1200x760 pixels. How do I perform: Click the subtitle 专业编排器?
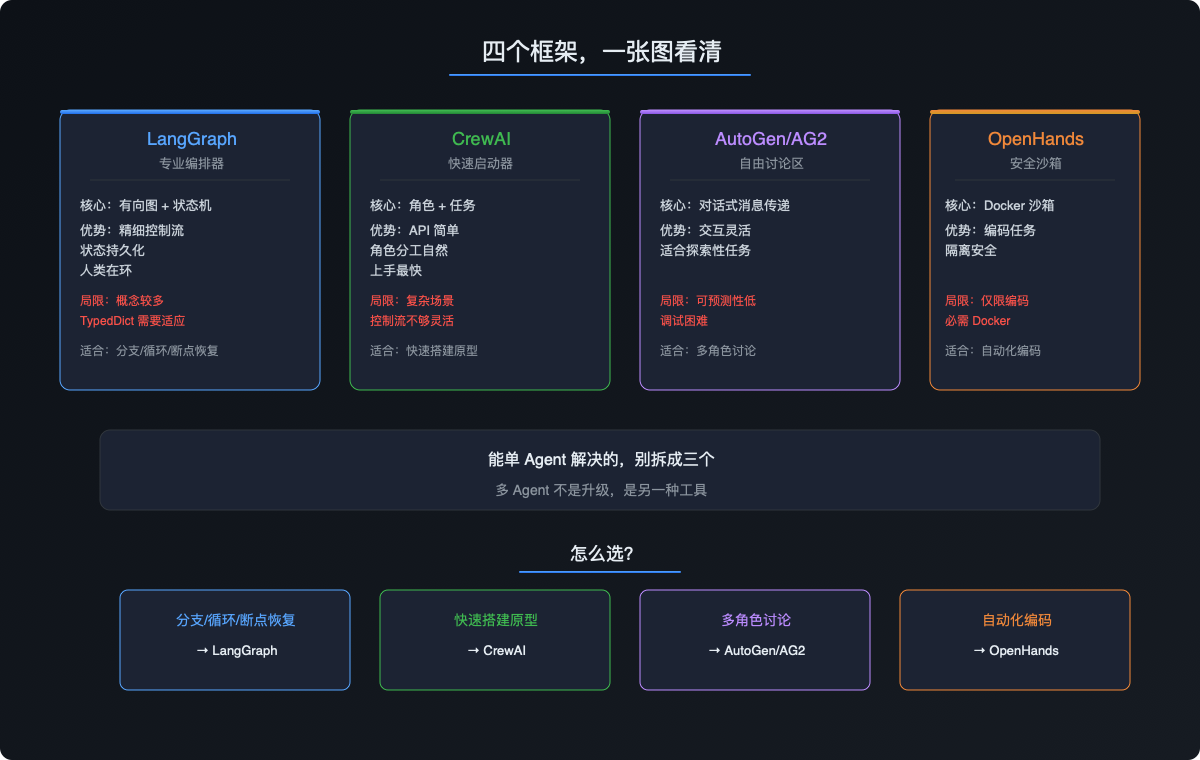tap(192, 163)
